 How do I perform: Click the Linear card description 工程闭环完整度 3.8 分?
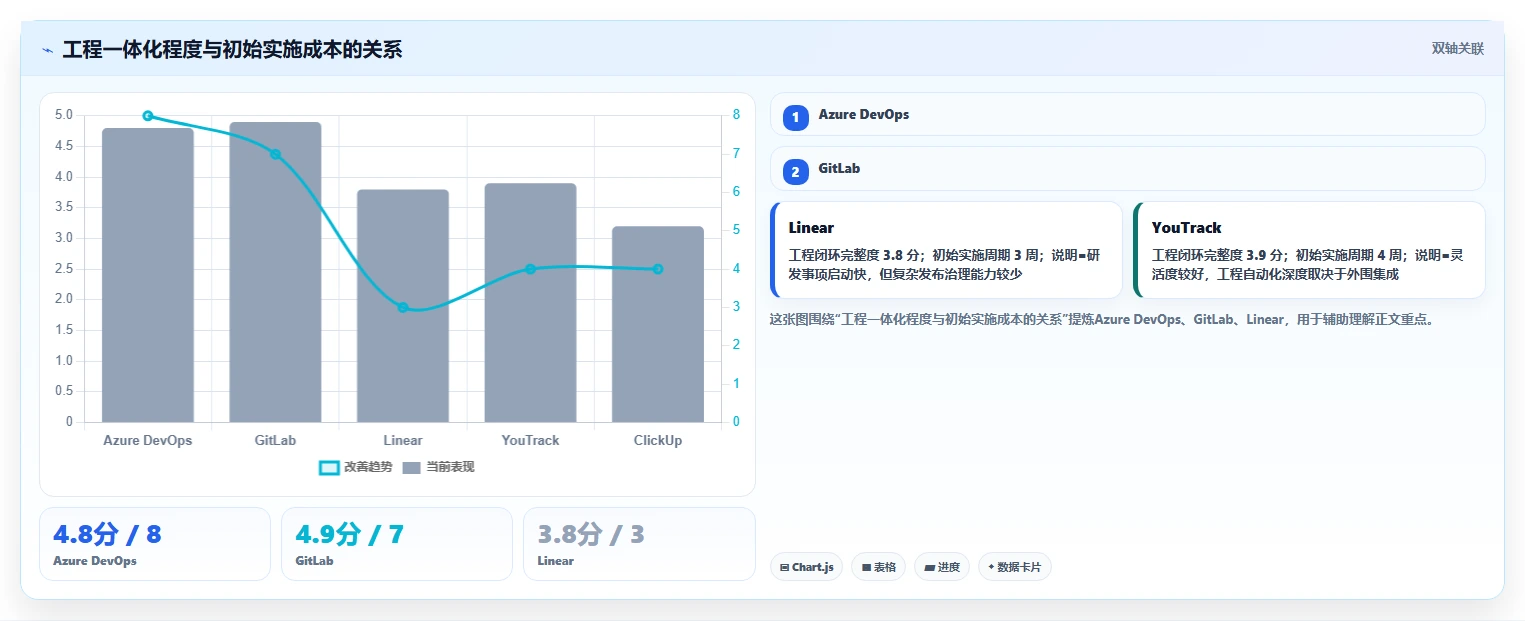pos(944,264)
